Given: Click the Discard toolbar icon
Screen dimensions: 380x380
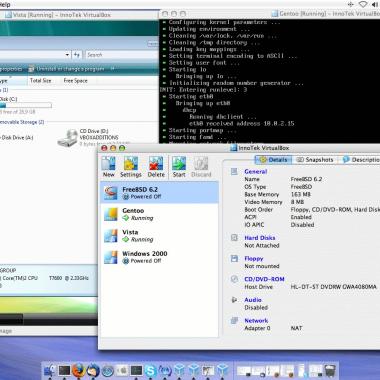Looking at the screenshot, I should (x=201, y=167).
